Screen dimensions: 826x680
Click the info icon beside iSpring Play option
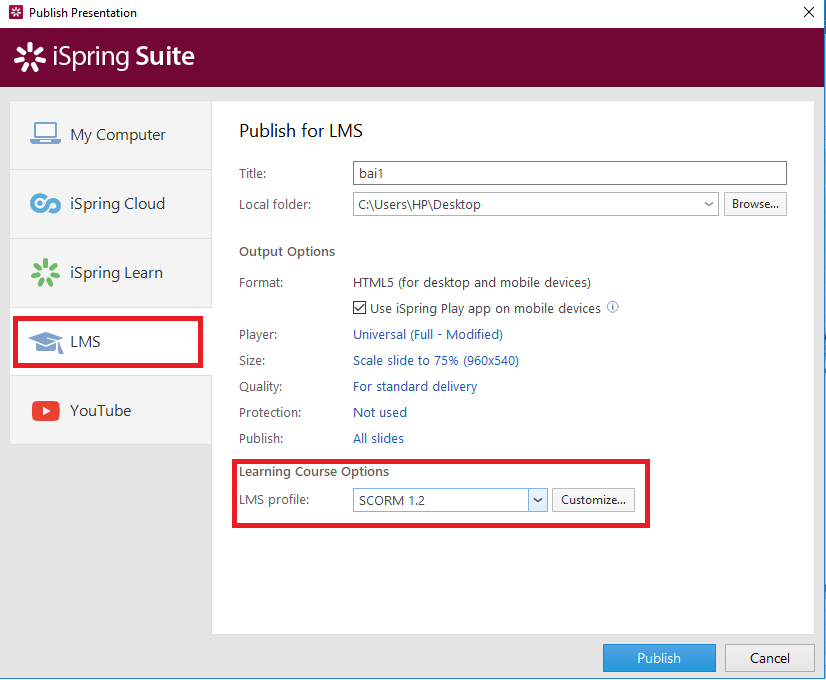613,307
